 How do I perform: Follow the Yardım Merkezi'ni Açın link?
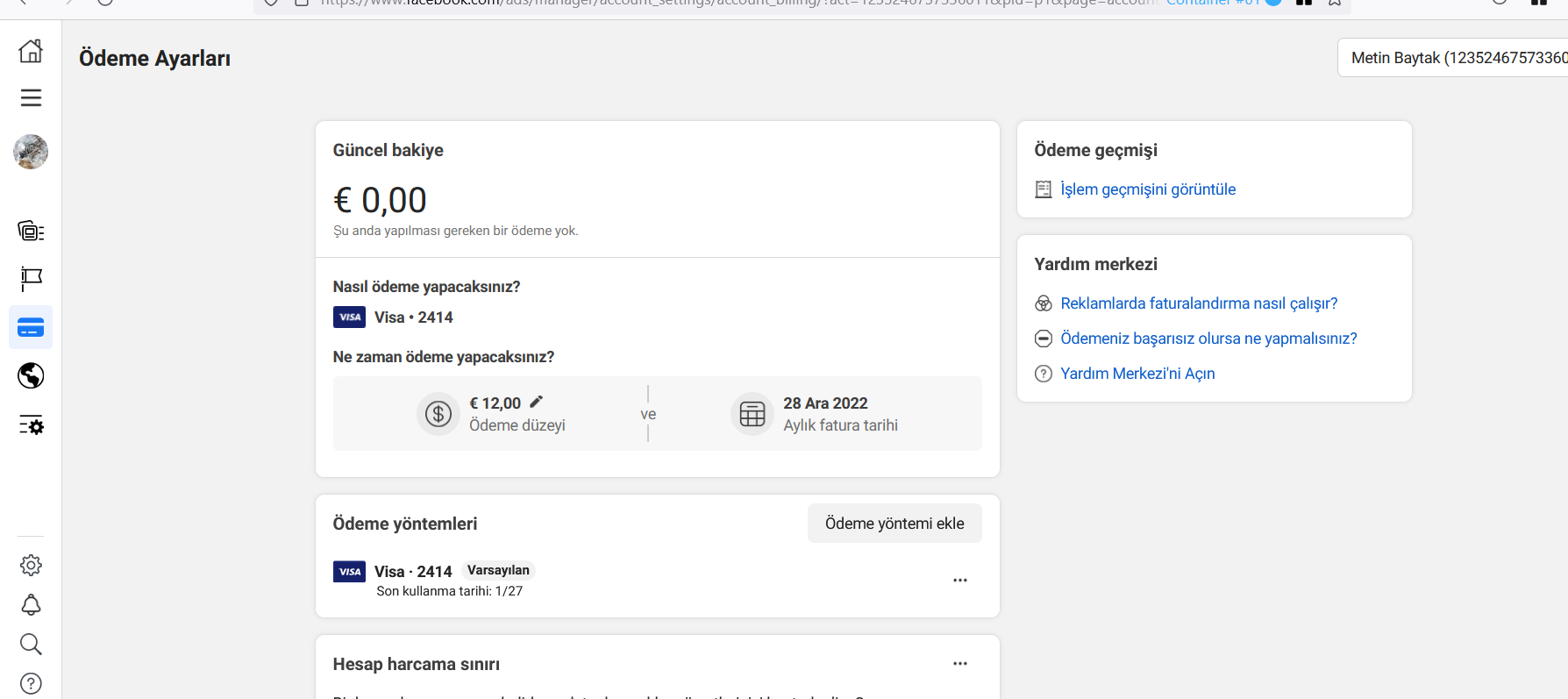pos(1137,374)
